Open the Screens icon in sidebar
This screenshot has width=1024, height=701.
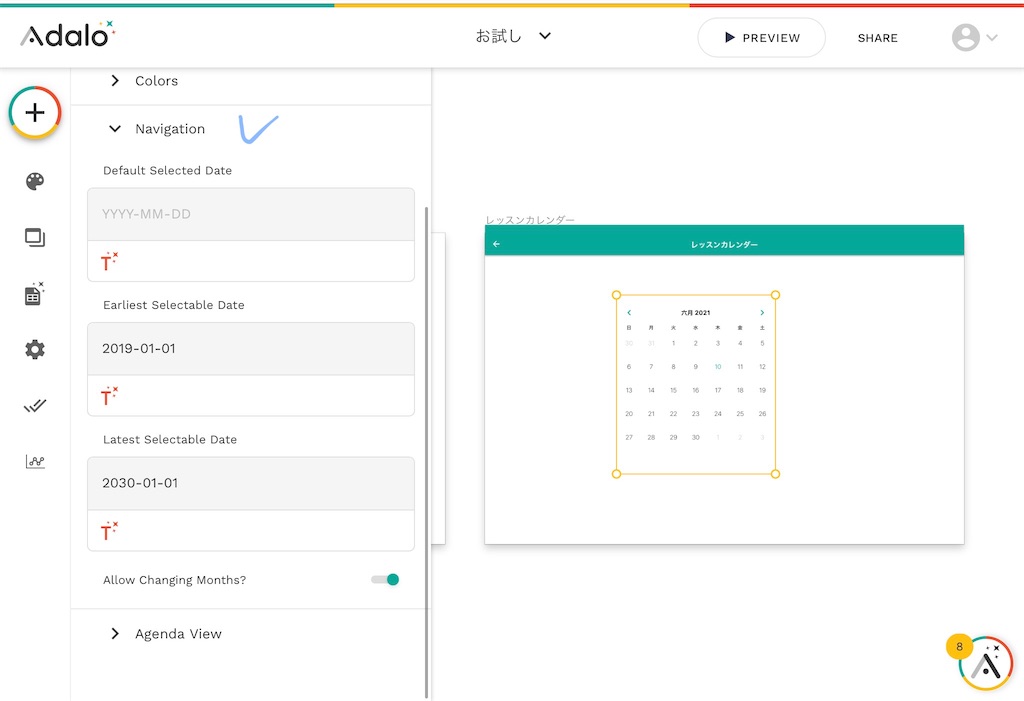35,237
